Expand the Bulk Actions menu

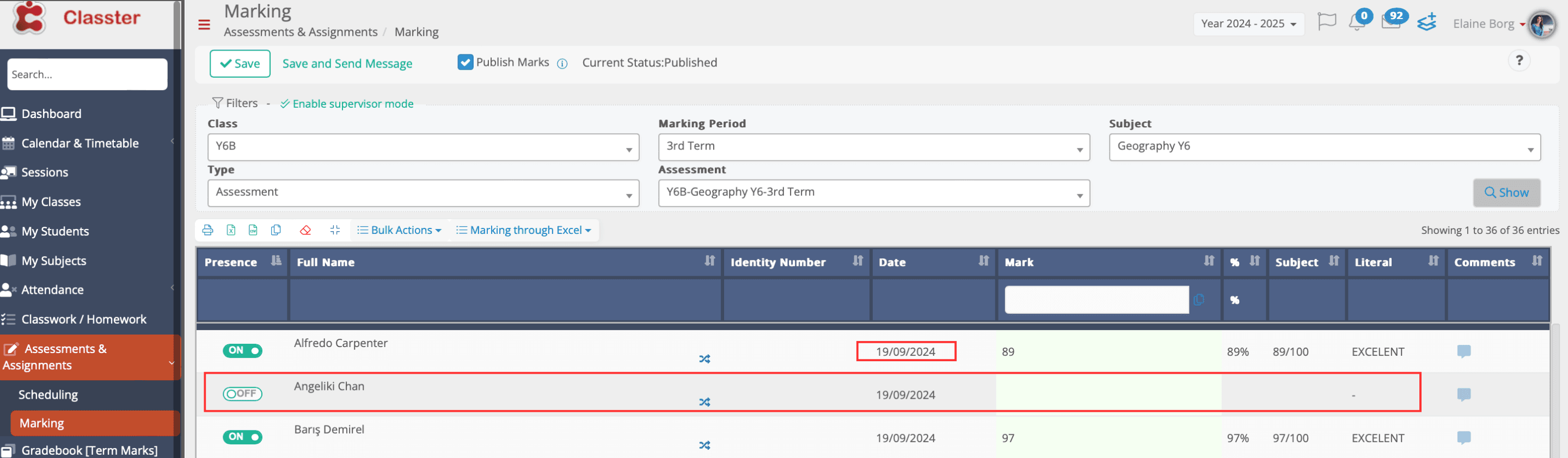point(399,230)
